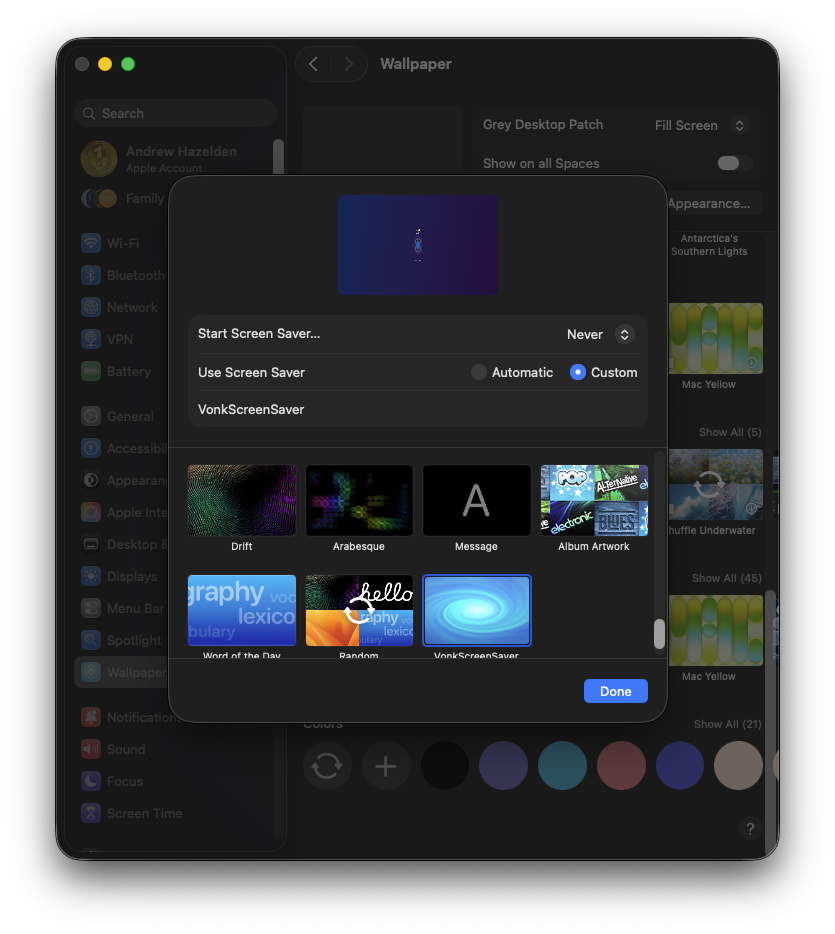The height and width of the screenshot is (934, 835).
Task: Open the Notifications bell icon
Action: (x=91, y=717)
